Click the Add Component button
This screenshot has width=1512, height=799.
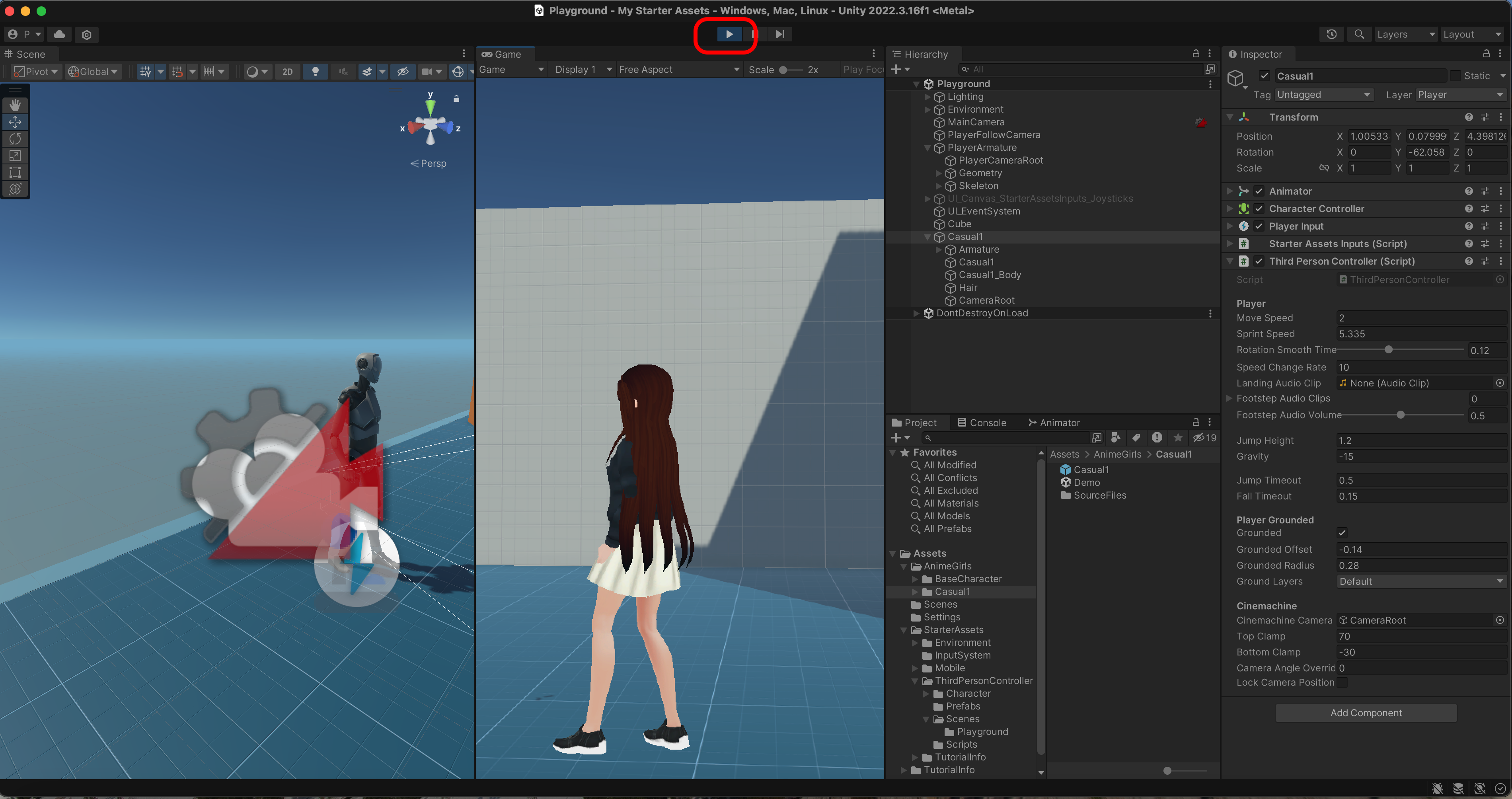coord(1365,713)
